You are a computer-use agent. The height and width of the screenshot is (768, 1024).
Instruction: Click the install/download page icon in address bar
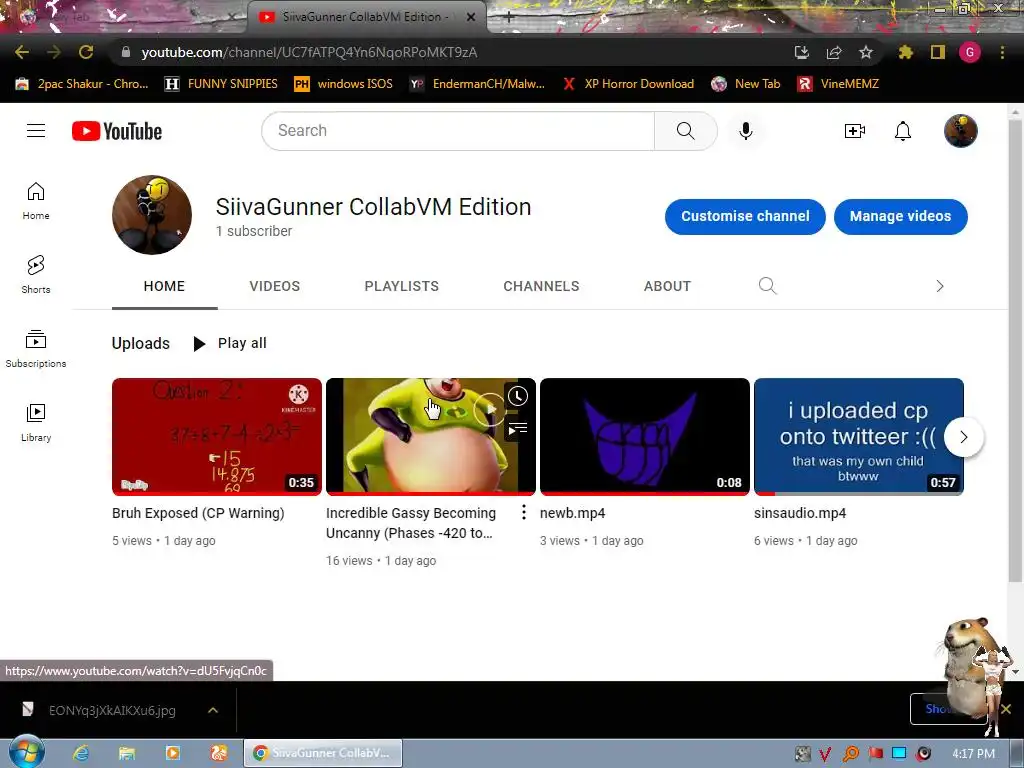point(801,52)
